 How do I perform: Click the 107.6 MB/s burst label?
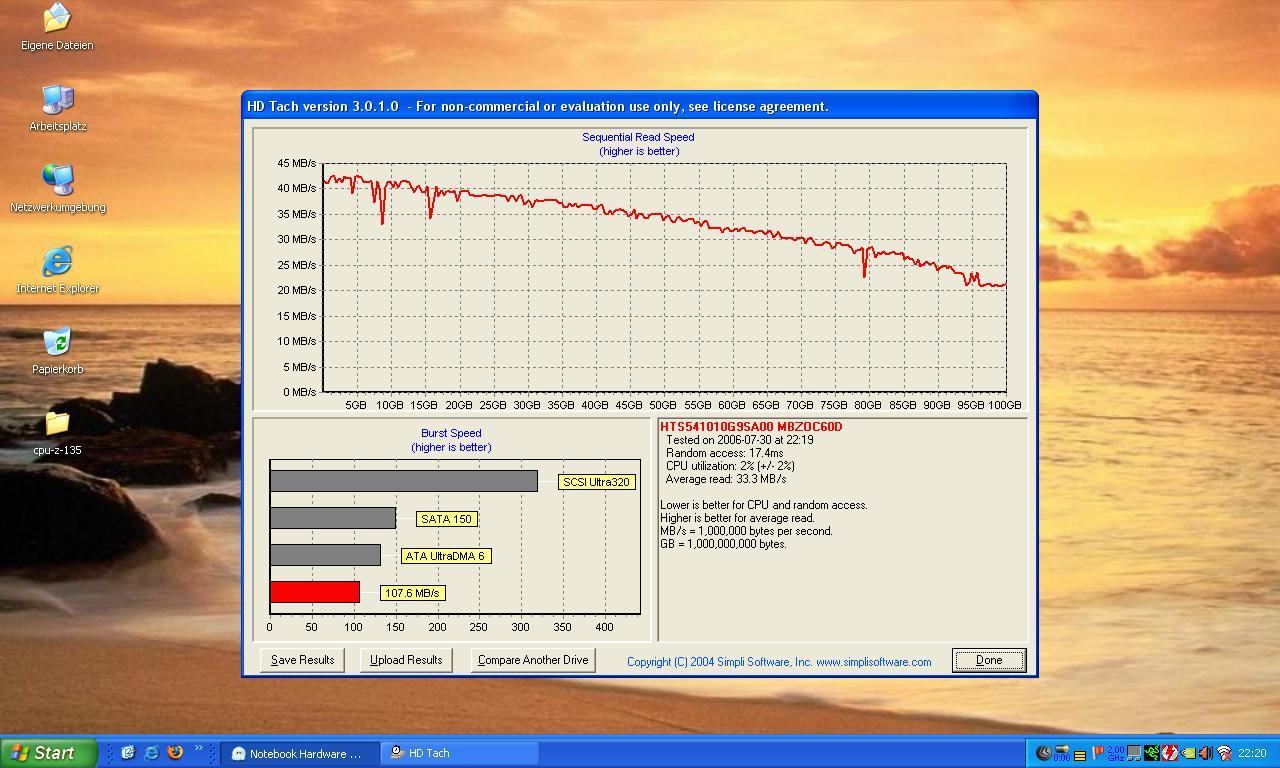[412, 593]
